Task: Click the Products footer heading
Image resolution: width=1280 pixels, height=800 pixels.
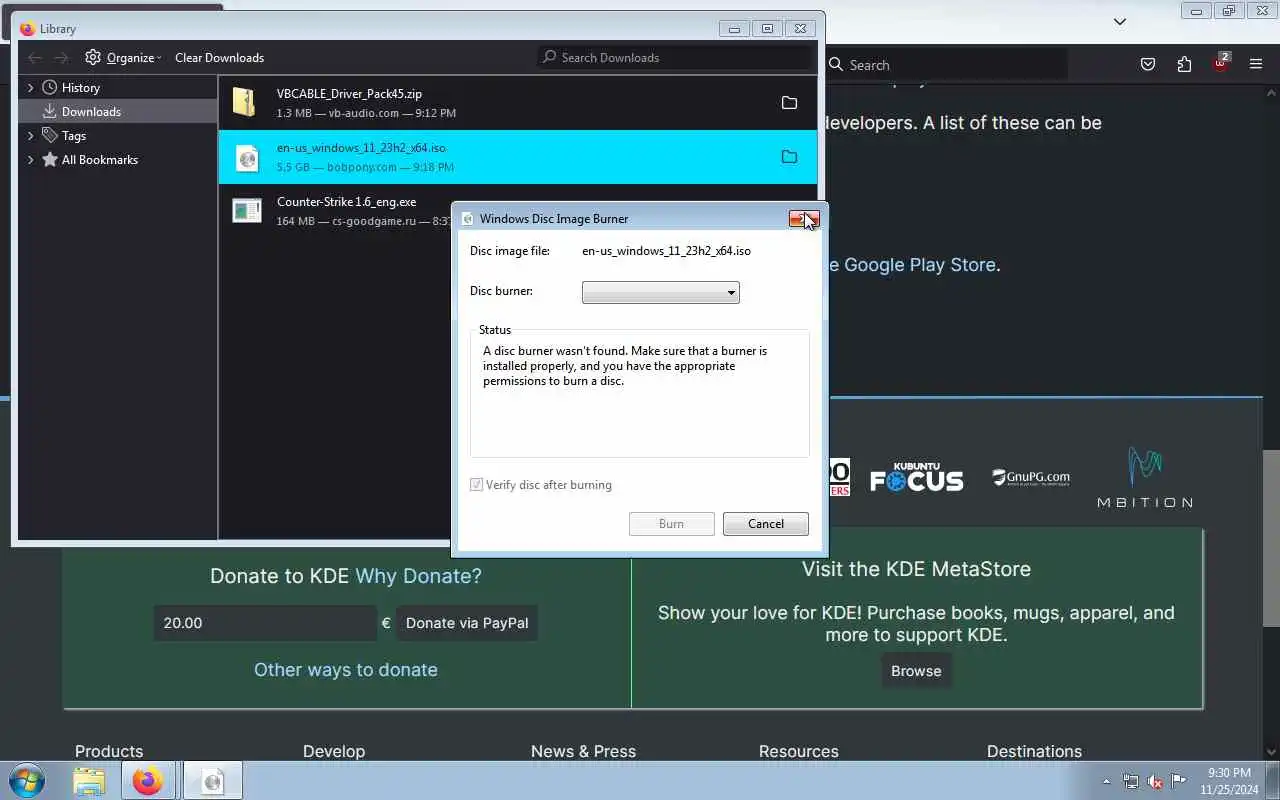Action: click(109, 751)
